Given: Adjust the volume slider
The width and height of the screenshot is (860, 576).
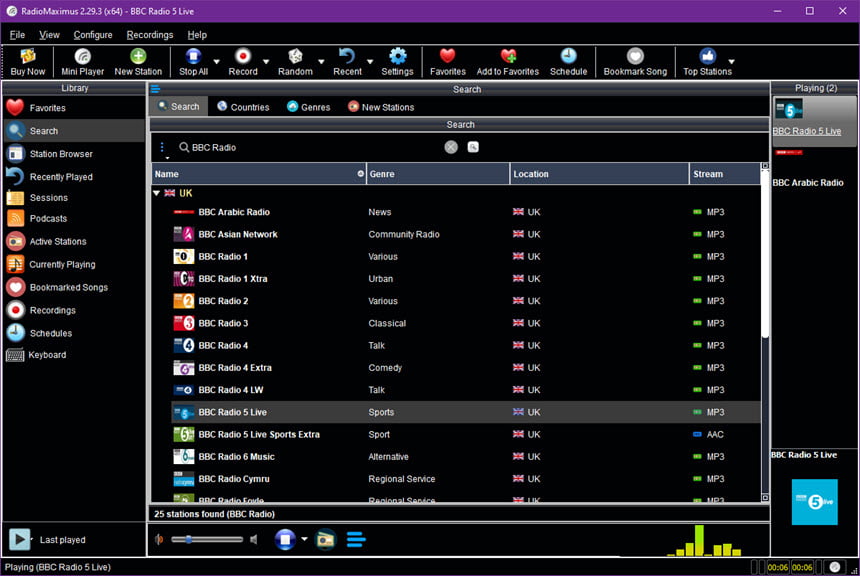Looking at the screenshot, I should click(x=207, y=539).
